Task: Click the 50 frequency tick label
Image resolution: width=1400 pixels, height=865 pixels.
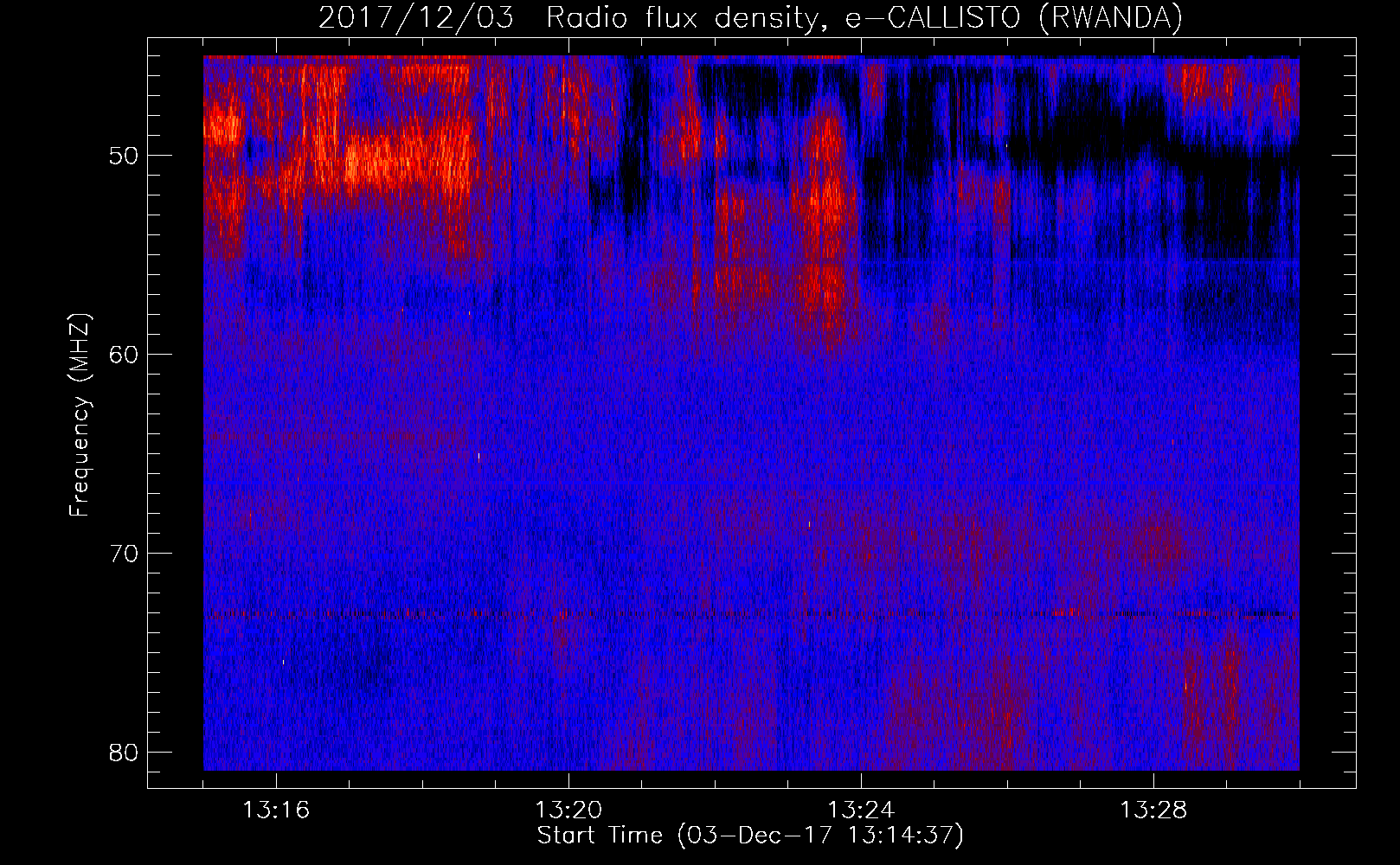Action: click(125, 157)
